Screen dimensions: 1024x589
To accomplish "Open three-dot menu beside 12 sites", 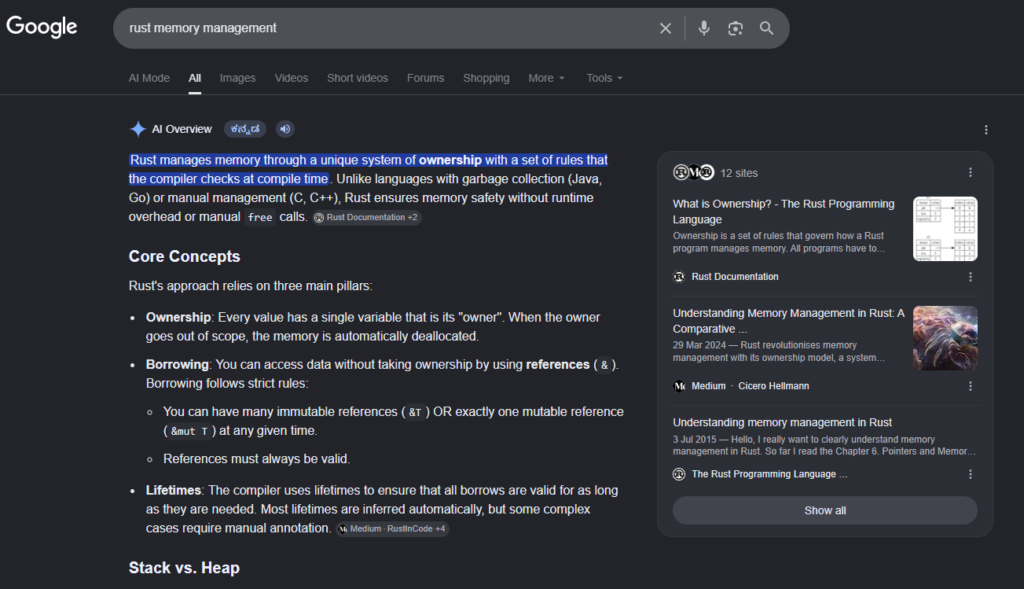I will (x=970, y=172).
